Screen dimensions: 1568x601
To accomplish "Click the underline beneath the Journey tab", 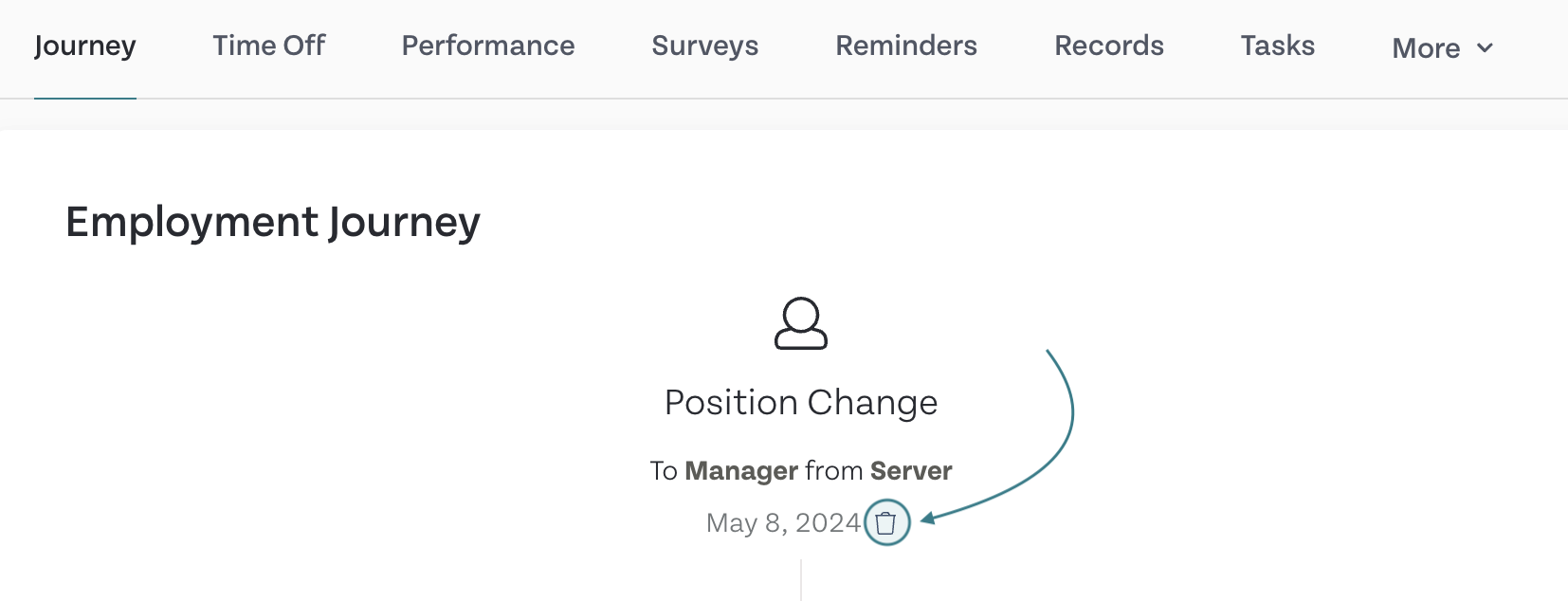I will [85, 98].
